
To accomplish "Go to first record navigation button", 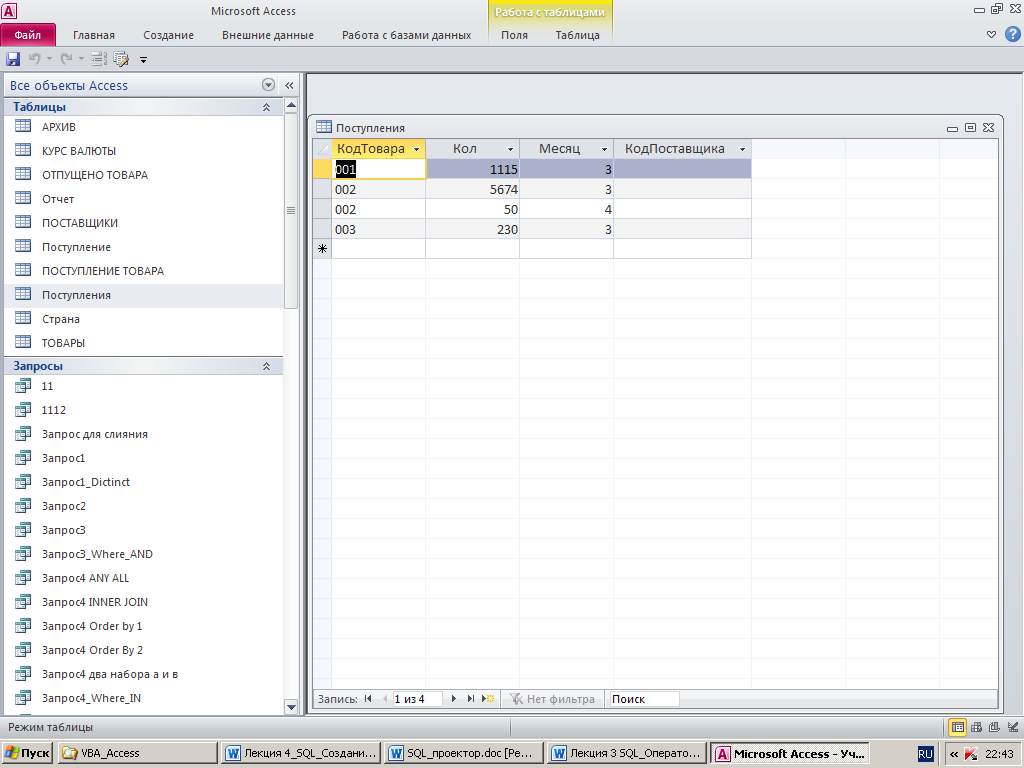I will [x=368, y=699].
